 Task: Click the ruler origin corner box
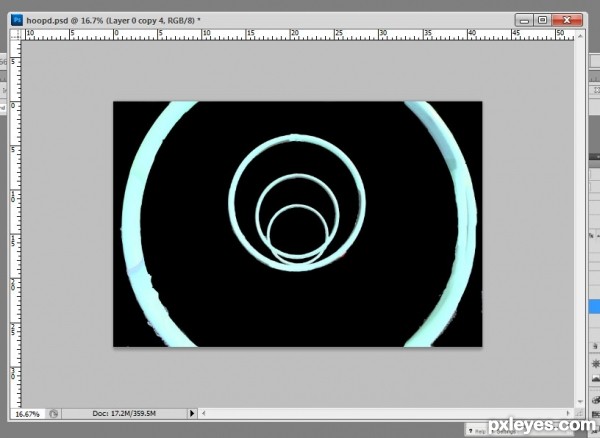[15, 34]
